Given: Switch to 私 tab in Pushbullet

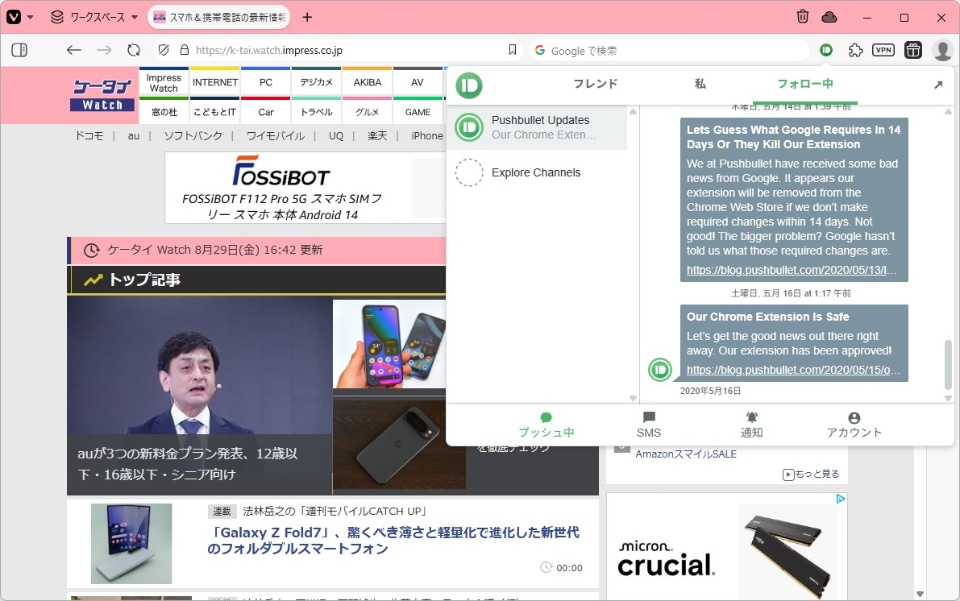Looking at the screenshot, I should pyautogui.click(x=700, y=84).
